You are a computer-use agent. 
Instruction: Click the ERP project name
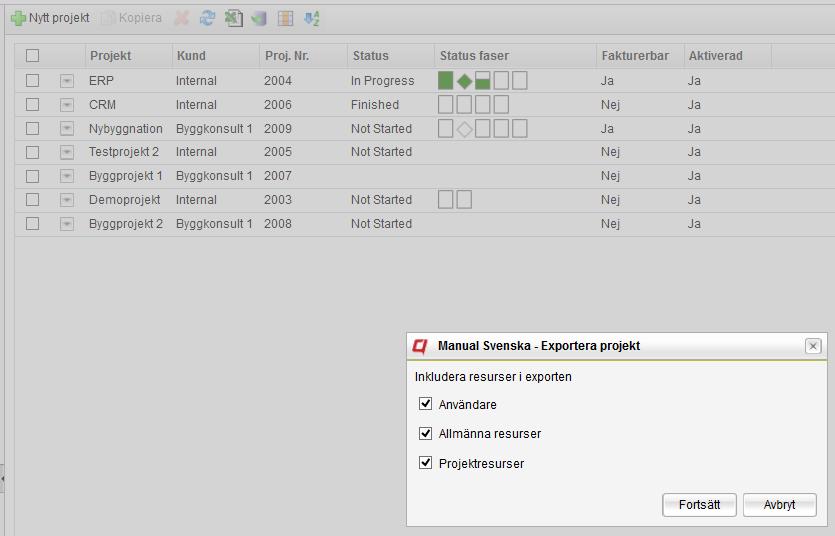pos(101,81)
